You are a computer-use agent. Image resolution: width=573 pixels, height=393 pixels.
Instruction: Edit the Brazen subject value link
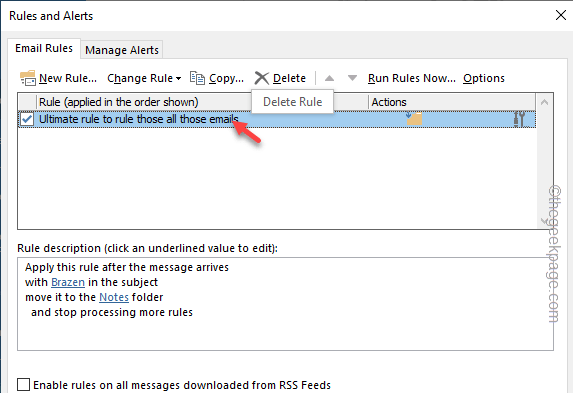(68, 282)
